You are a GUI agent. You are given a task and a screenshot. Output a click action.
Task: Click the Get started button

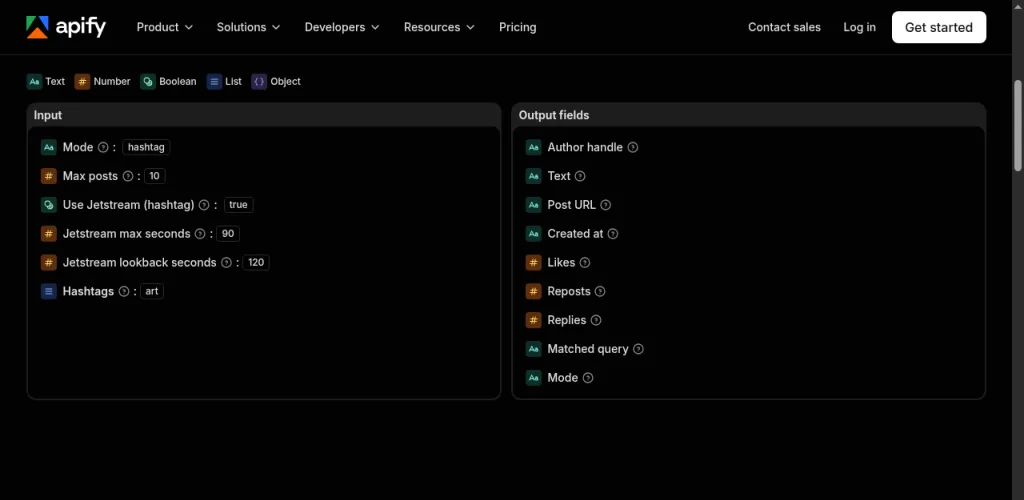tap(938, 27)
